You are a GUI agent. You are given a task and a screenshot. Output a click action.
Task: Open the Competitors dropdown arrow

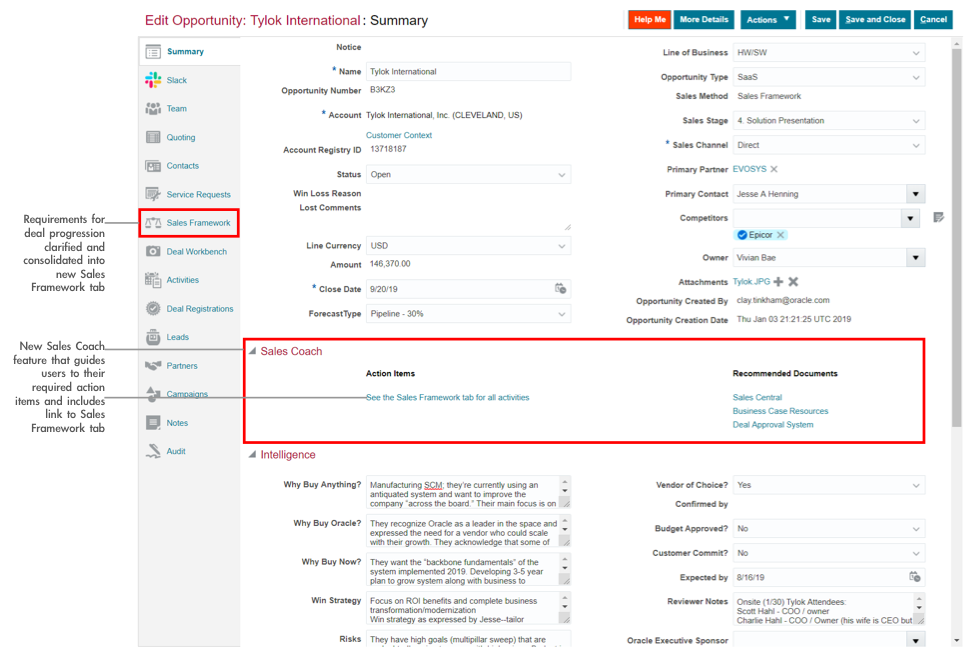(910, 218)
